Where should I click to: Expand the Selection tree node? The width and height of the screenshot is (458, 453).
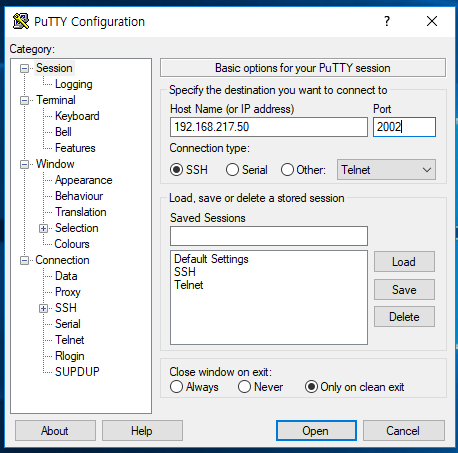click(x=43, y=228)
